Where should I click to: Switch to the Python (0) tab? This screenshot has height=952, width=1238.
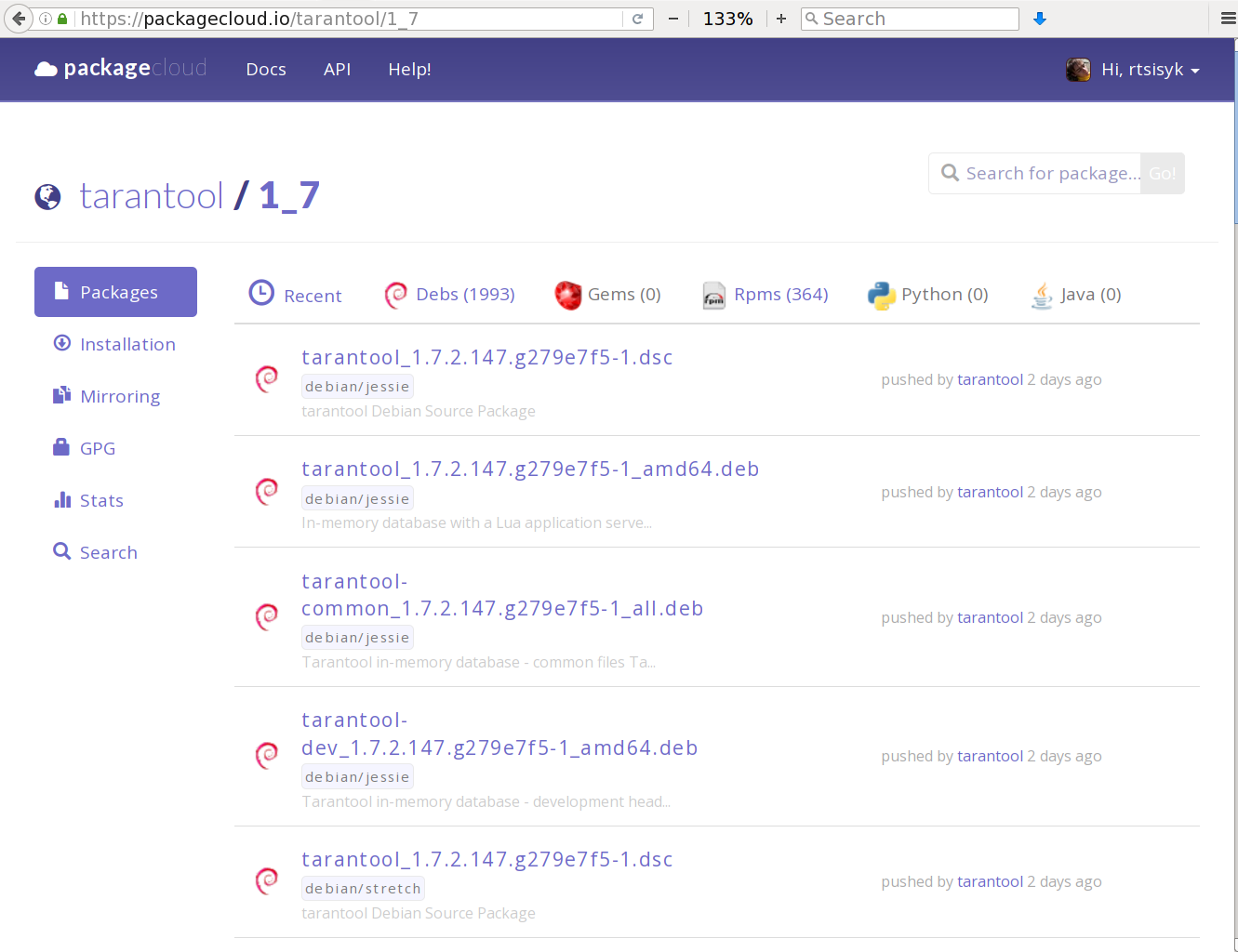pos(944,294)
